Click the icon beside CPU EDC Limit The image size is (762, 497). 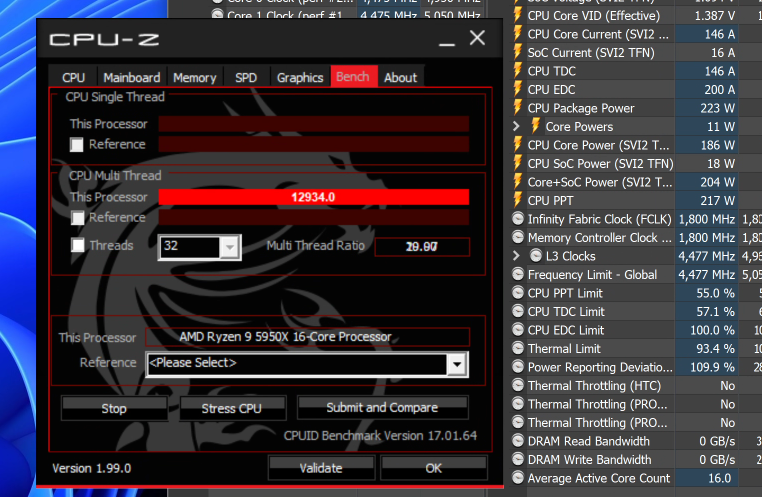tap(518, 330)
